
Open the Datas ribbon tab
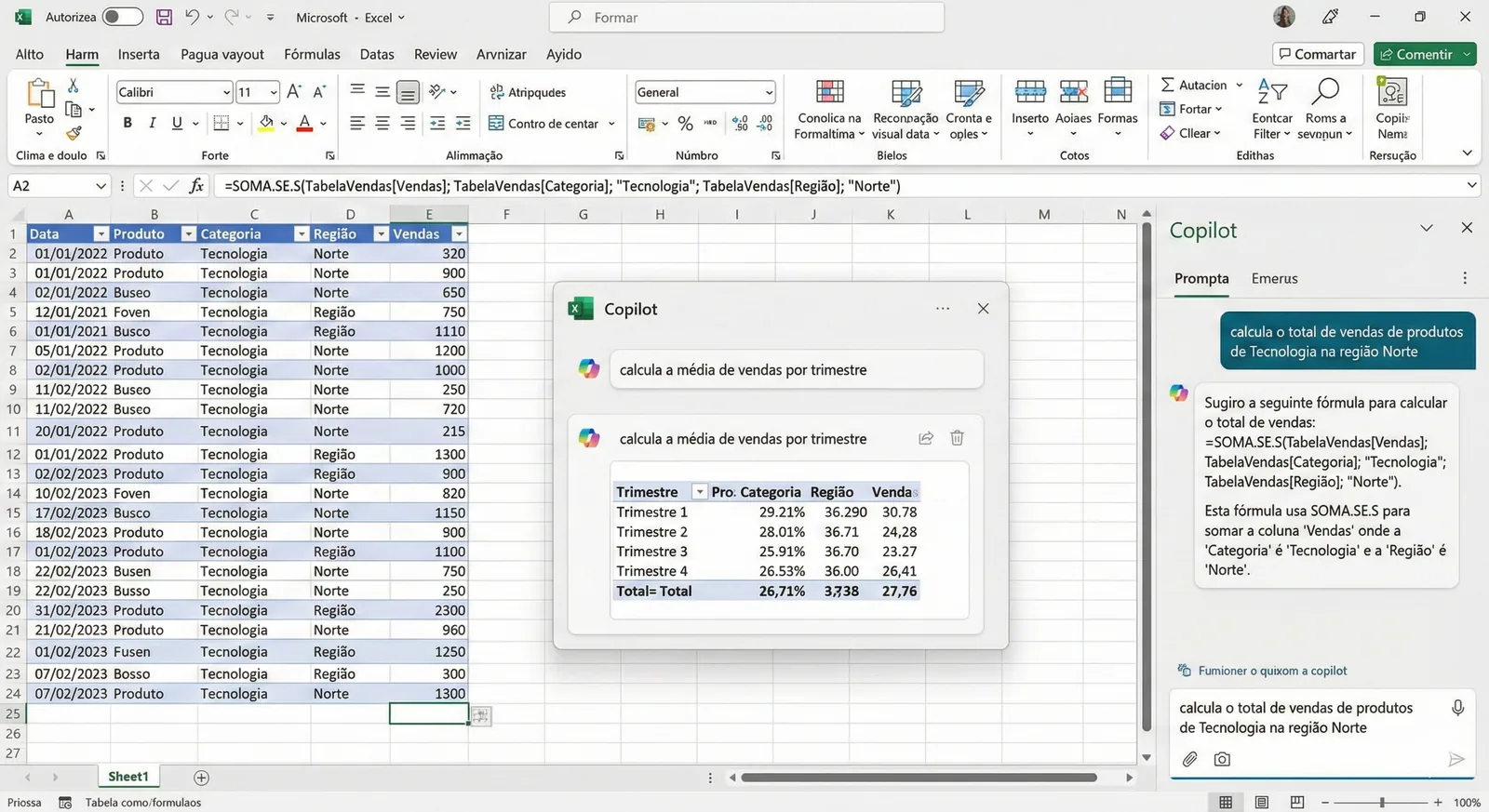pyautogui.click(x=377, y=54)
